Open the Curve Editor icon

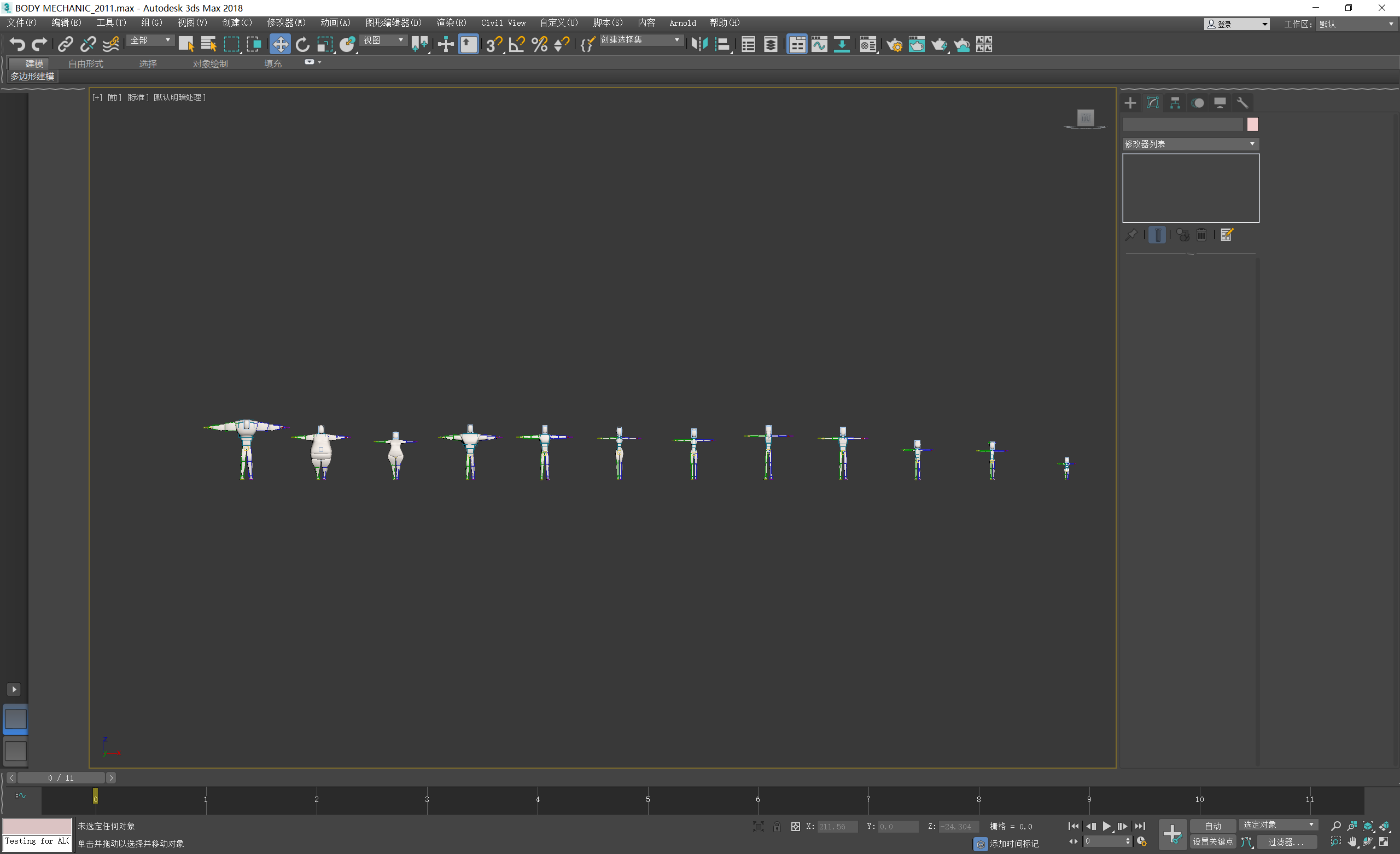click(819, 44)
